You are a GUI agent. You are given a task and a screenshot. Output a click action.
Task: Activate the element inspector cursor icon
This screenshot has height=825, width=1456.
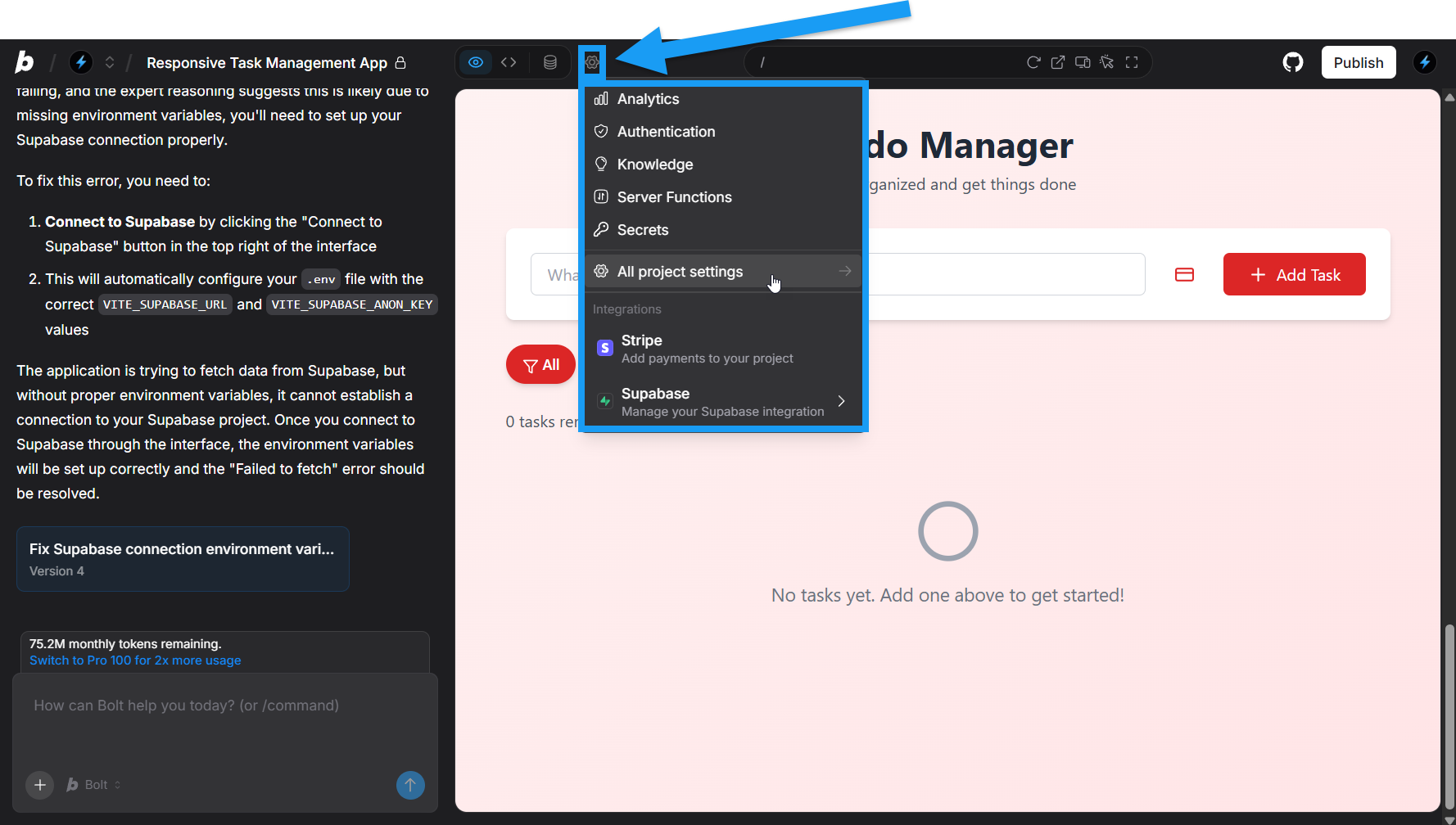pos(1107,62)
